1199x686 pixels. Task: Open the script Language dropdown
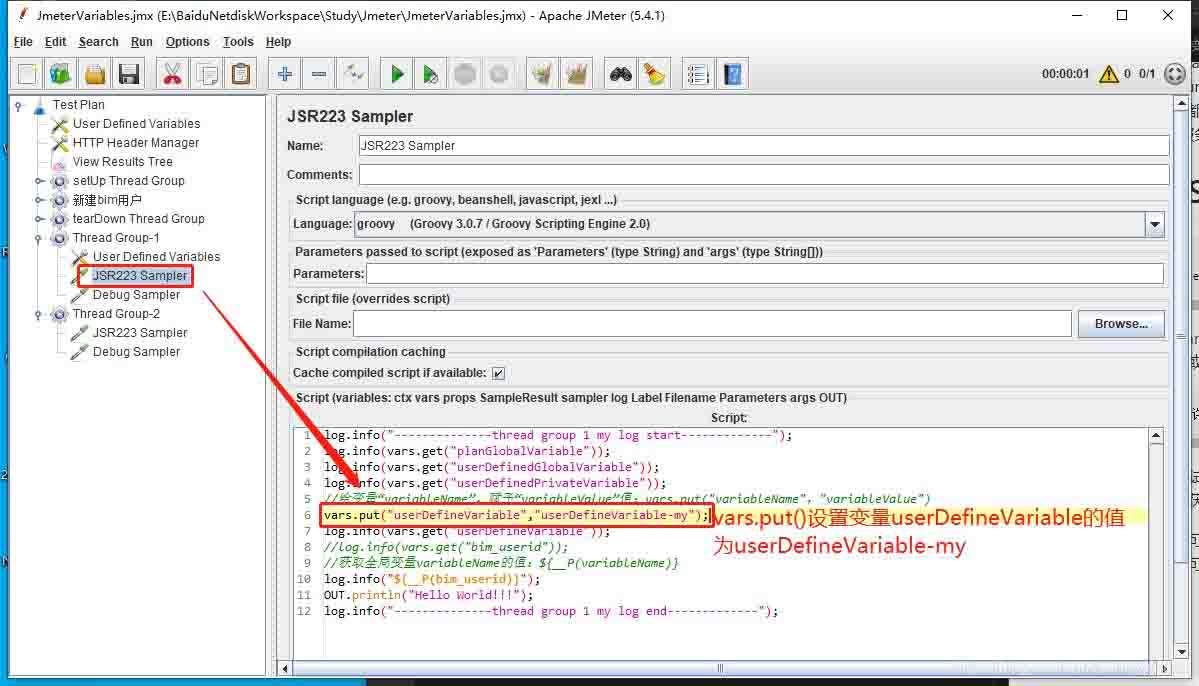tap(1155, 225)
